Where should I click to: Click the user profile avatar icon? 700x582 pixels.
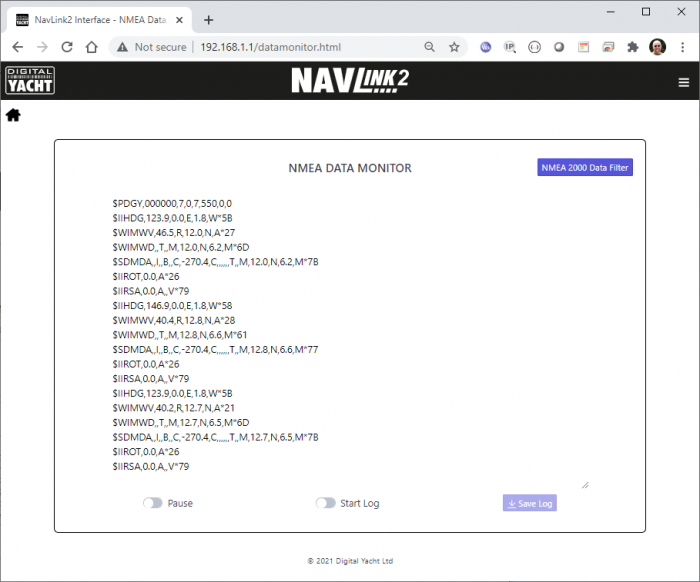(x=657, y=47)
